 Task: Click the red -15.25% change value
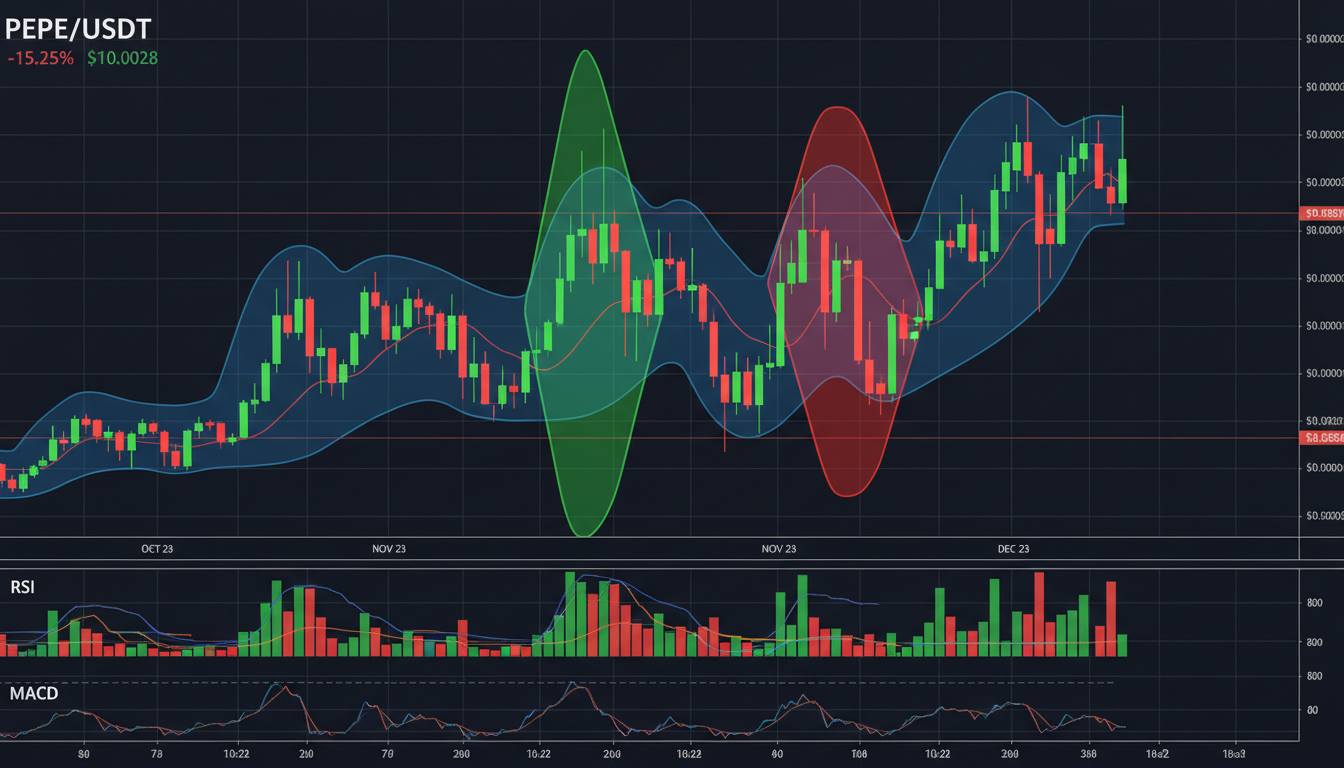click(40, 58)
